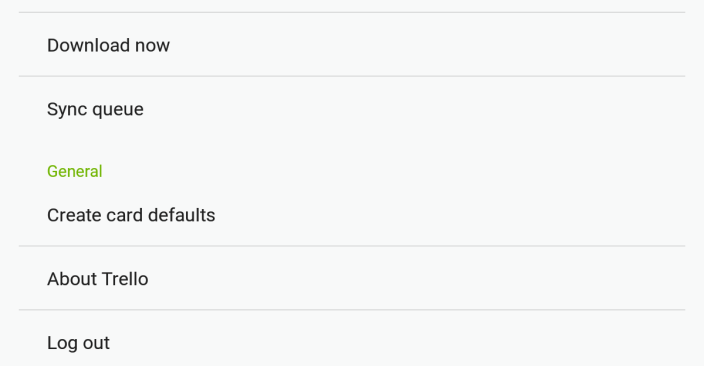The width and height of the screenshot is (704, 366).
Task: Open Create card defaults settings
Action: tap(352, 215)
